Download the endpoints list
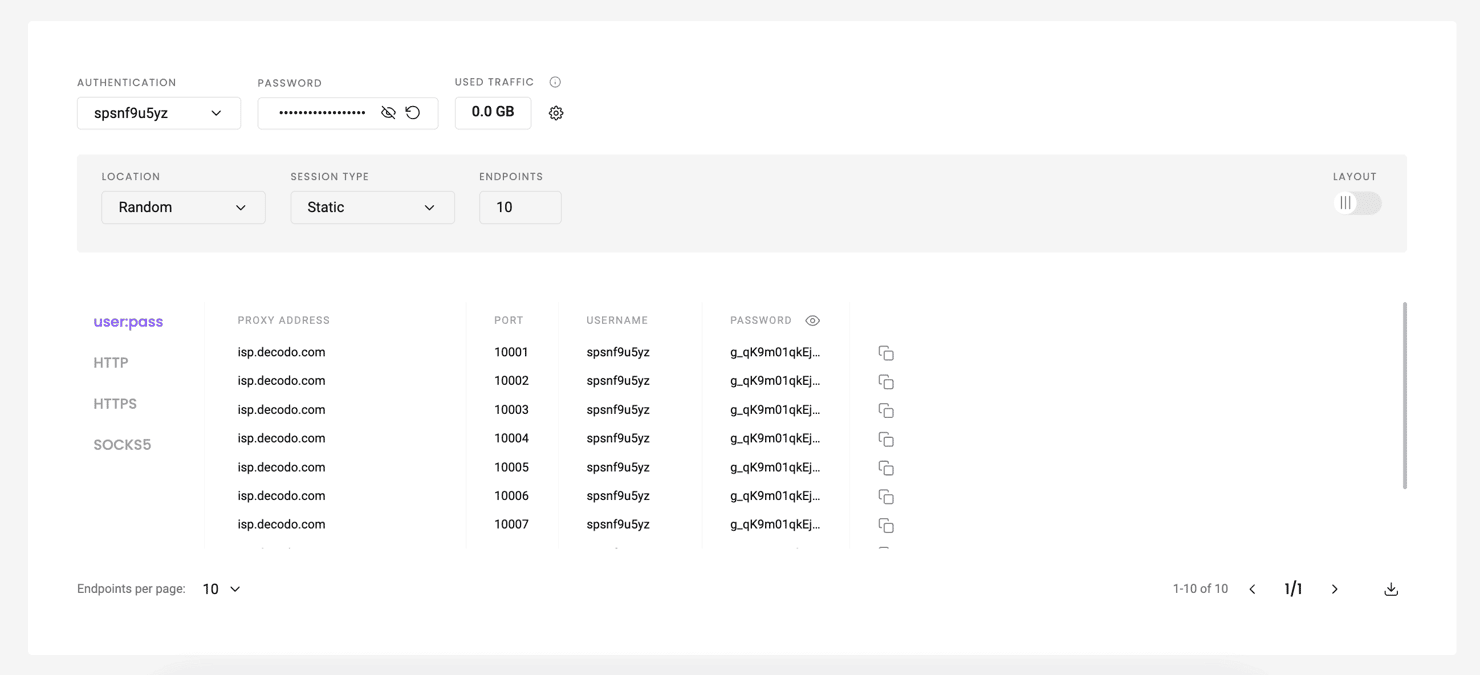This screenshot has width=1480, height=675. [1391, 589]
